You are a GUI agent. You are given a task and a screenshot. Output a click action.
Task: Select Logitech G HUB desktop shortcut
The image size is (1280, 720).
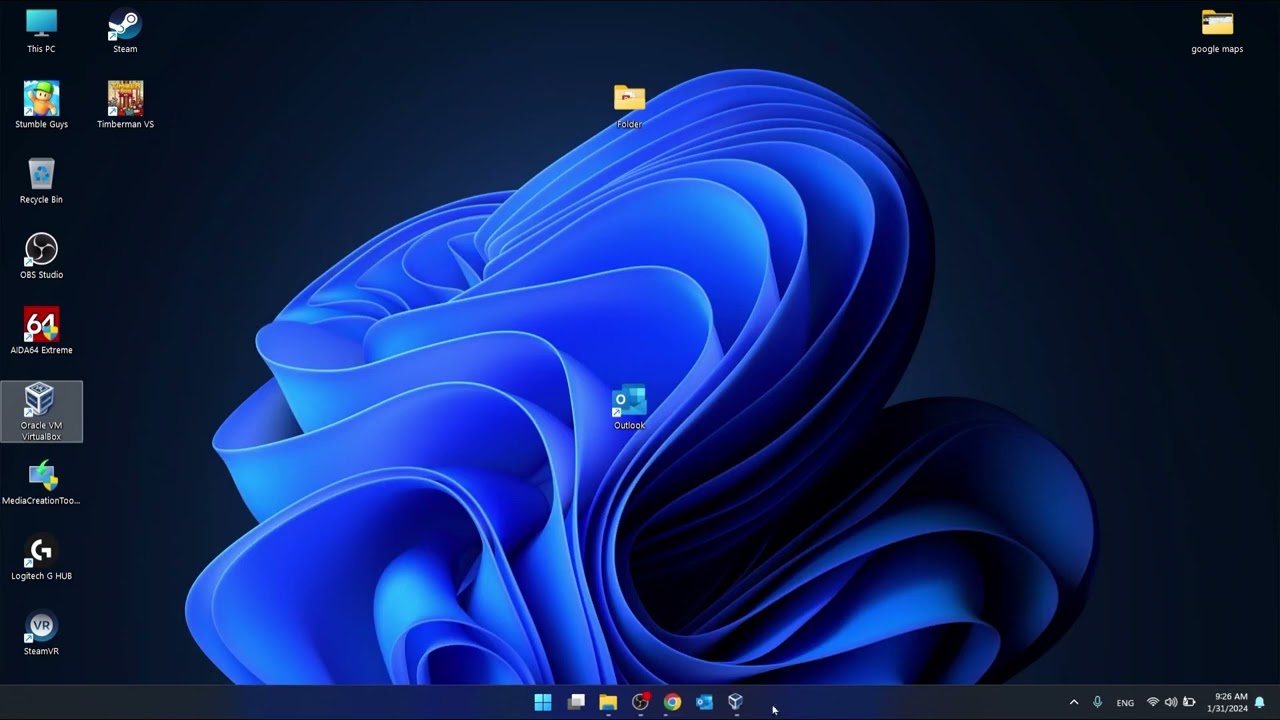41,557
